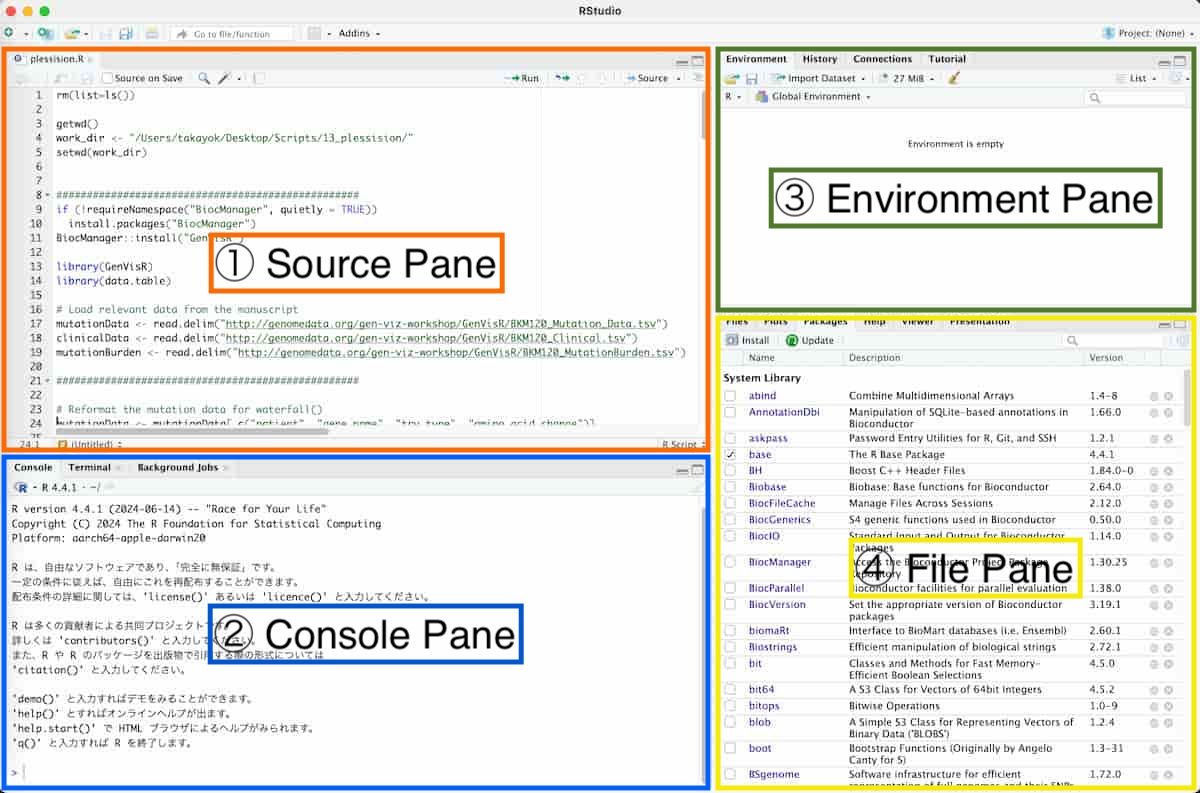Clear workspace objects with the broom icon
The height and width of the screenshot is (793, 1200).
[954, 78]
